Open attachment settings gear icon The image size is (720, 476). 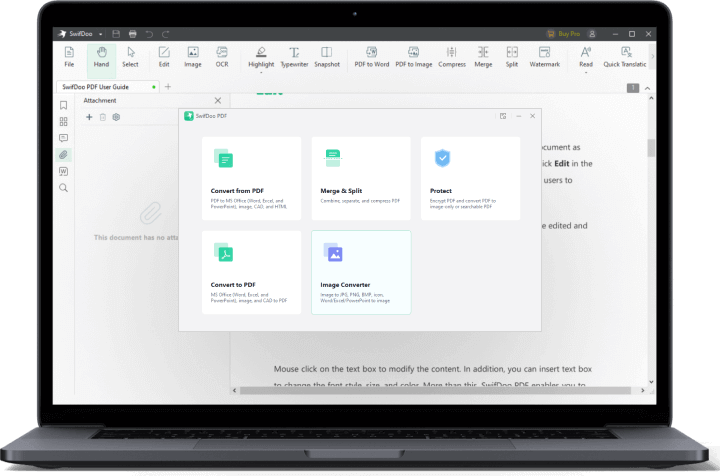[x=116, y=117]
